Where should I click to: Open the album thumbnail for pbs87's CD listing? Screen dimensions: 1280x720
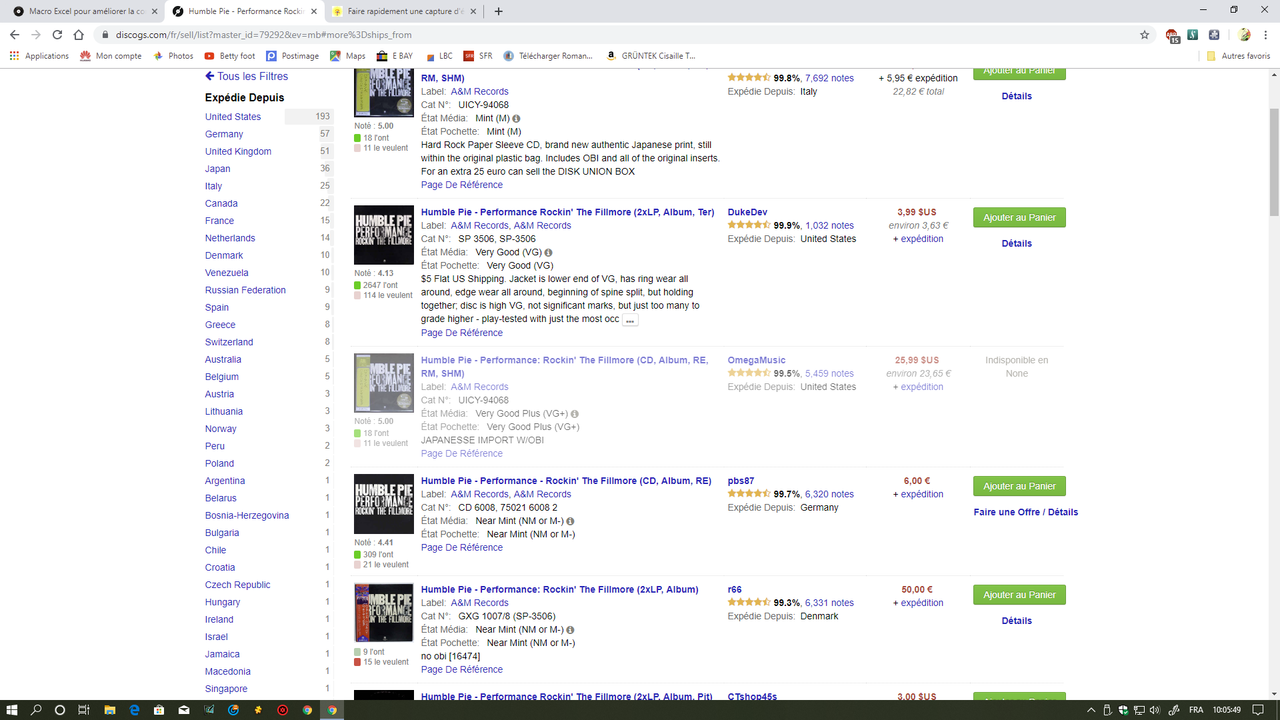(x=384, y=504)
